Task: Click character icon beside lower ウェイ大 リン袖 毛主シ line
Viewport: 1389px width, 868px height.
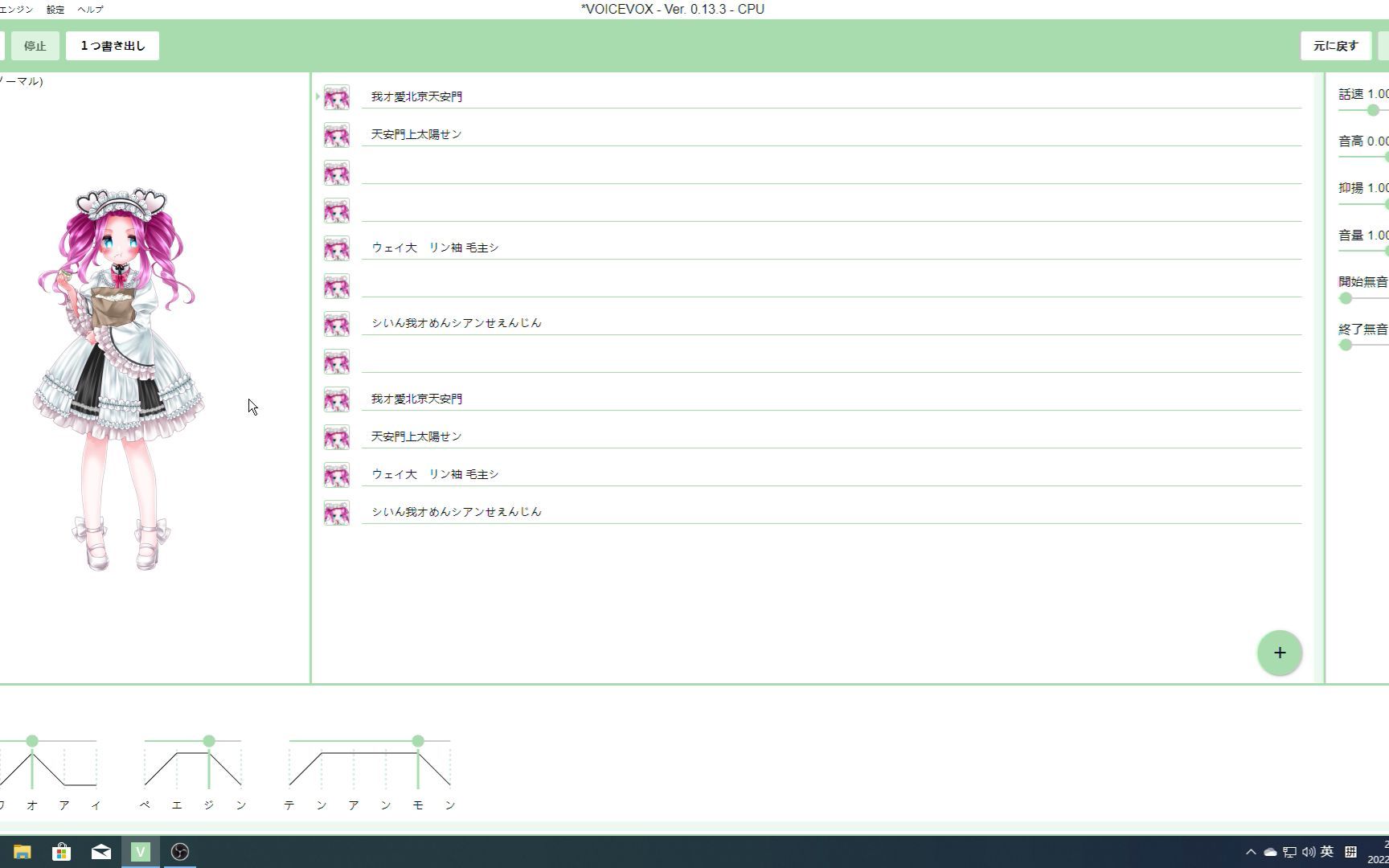Action: pos(337,475)
